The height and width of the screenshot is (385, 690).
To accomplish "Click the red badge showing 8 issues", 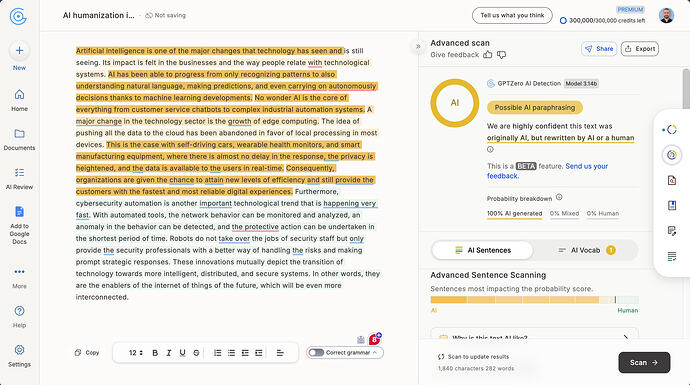I will tap(374, 339).
